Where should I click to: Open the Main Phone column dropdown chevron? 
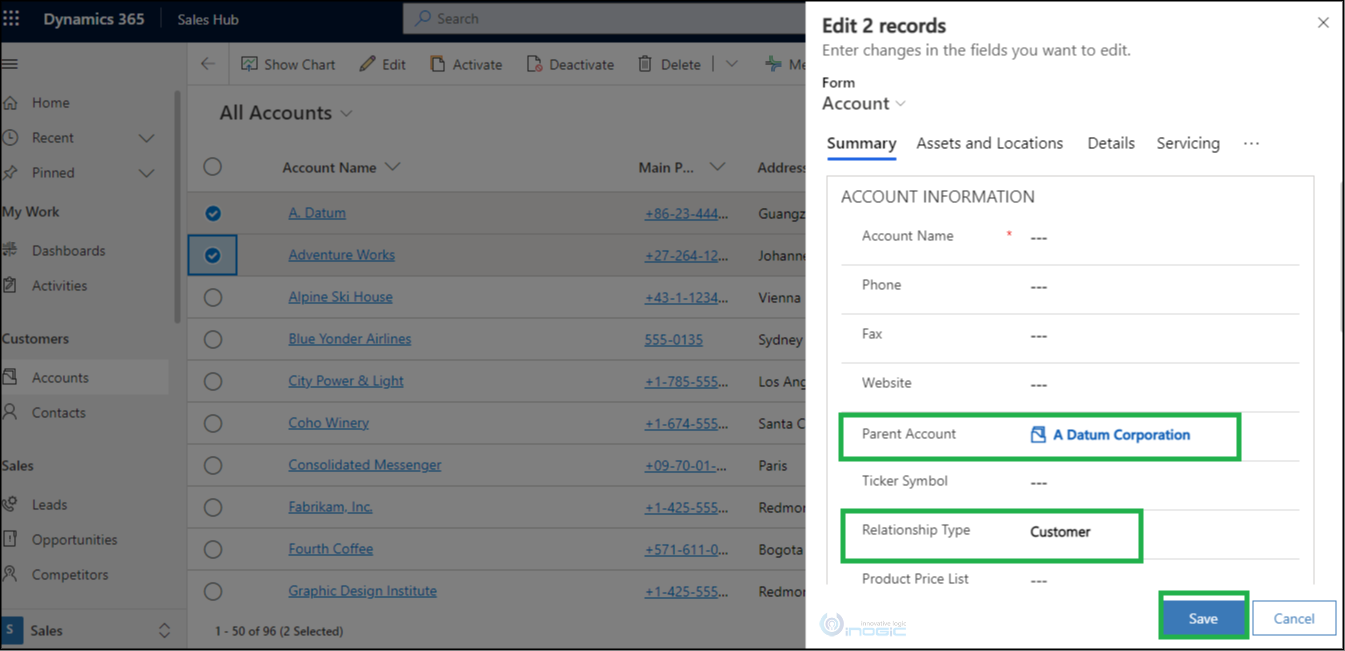[x=717, y=167]
